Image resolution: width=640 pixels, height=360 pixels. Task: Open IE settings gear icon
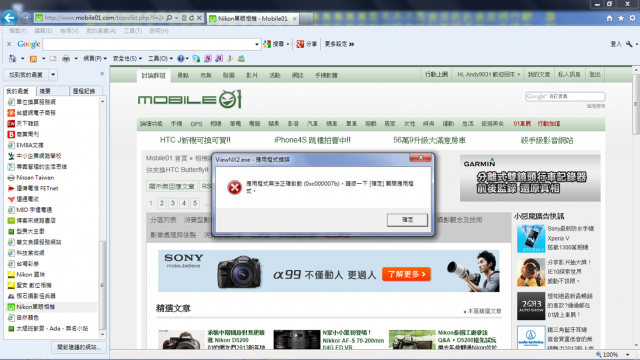632,18
